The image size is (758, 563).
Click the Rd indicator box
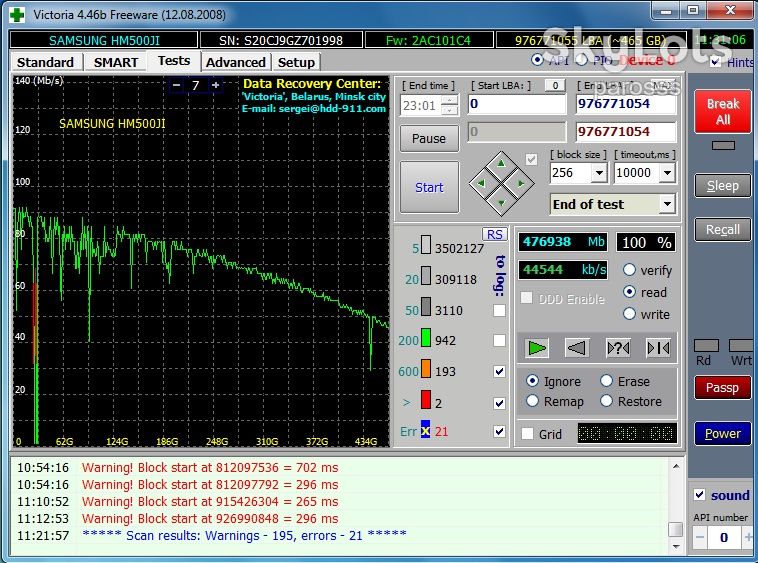(706, 345)
